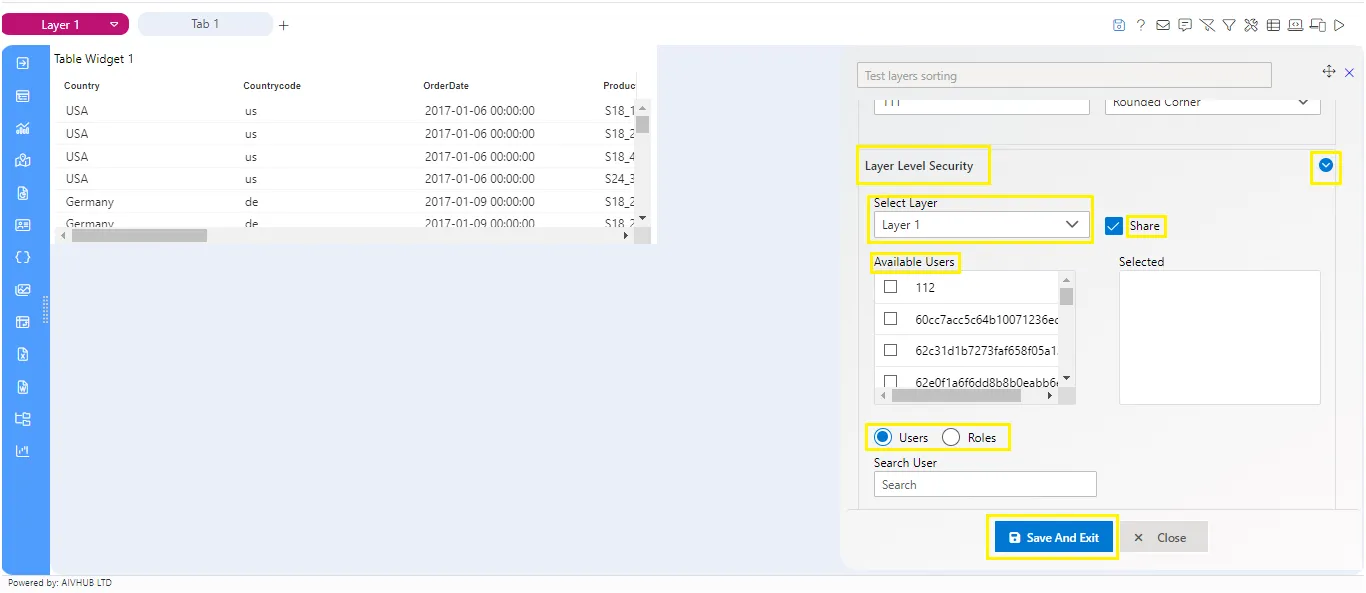Click the fully visible Germany cell
The width and height of the screenshot is (1366, 593).
[x=90, y=202]
